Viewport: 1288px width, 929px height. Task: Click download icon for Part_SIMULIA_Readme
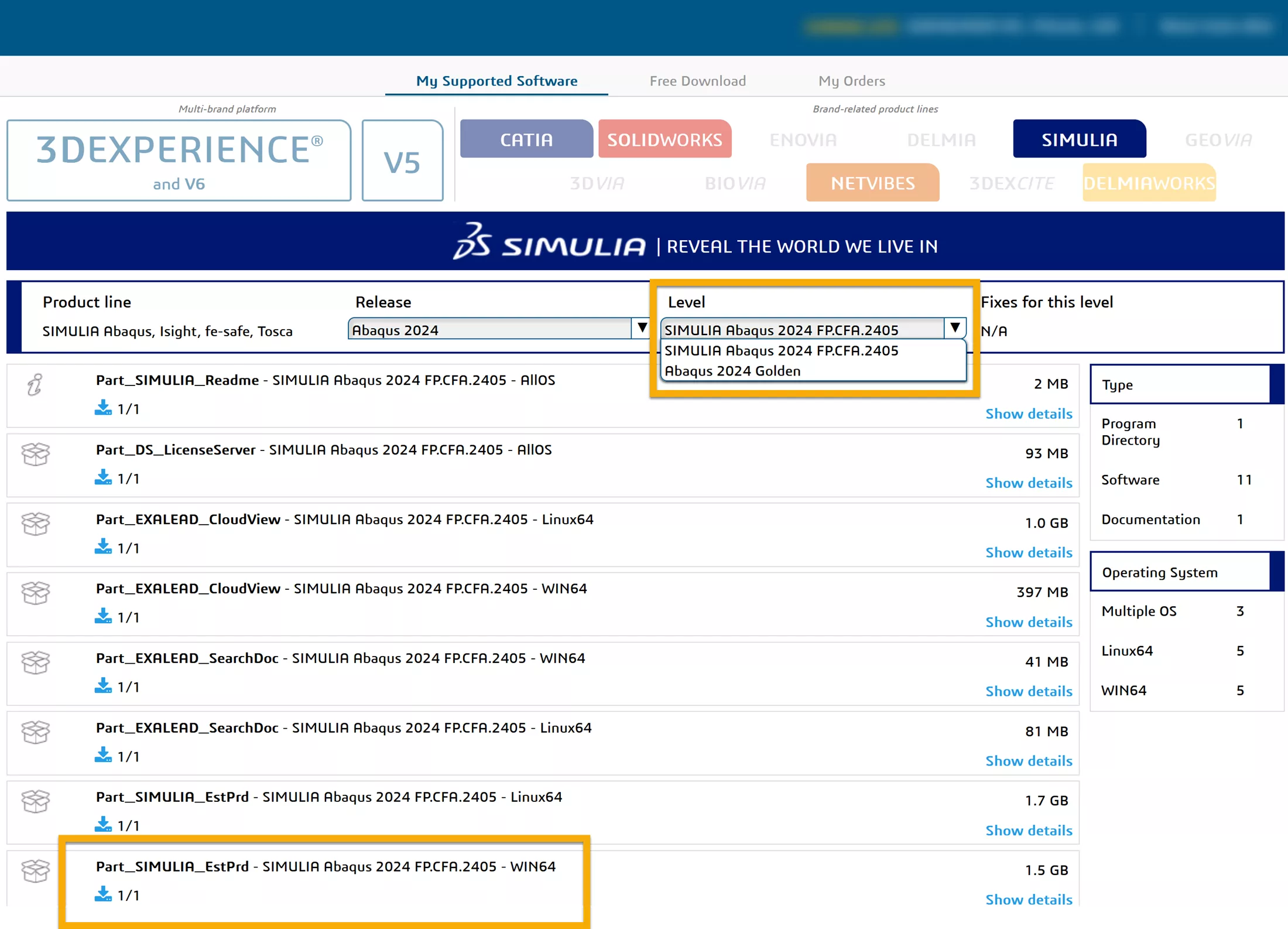pos(103,408)
